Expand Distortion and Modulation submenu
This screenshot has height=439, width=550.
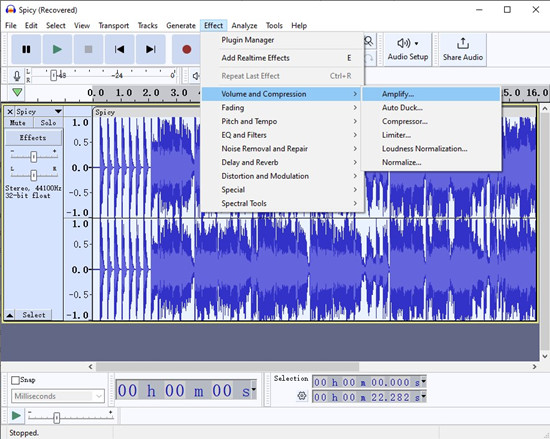point(282,176)
